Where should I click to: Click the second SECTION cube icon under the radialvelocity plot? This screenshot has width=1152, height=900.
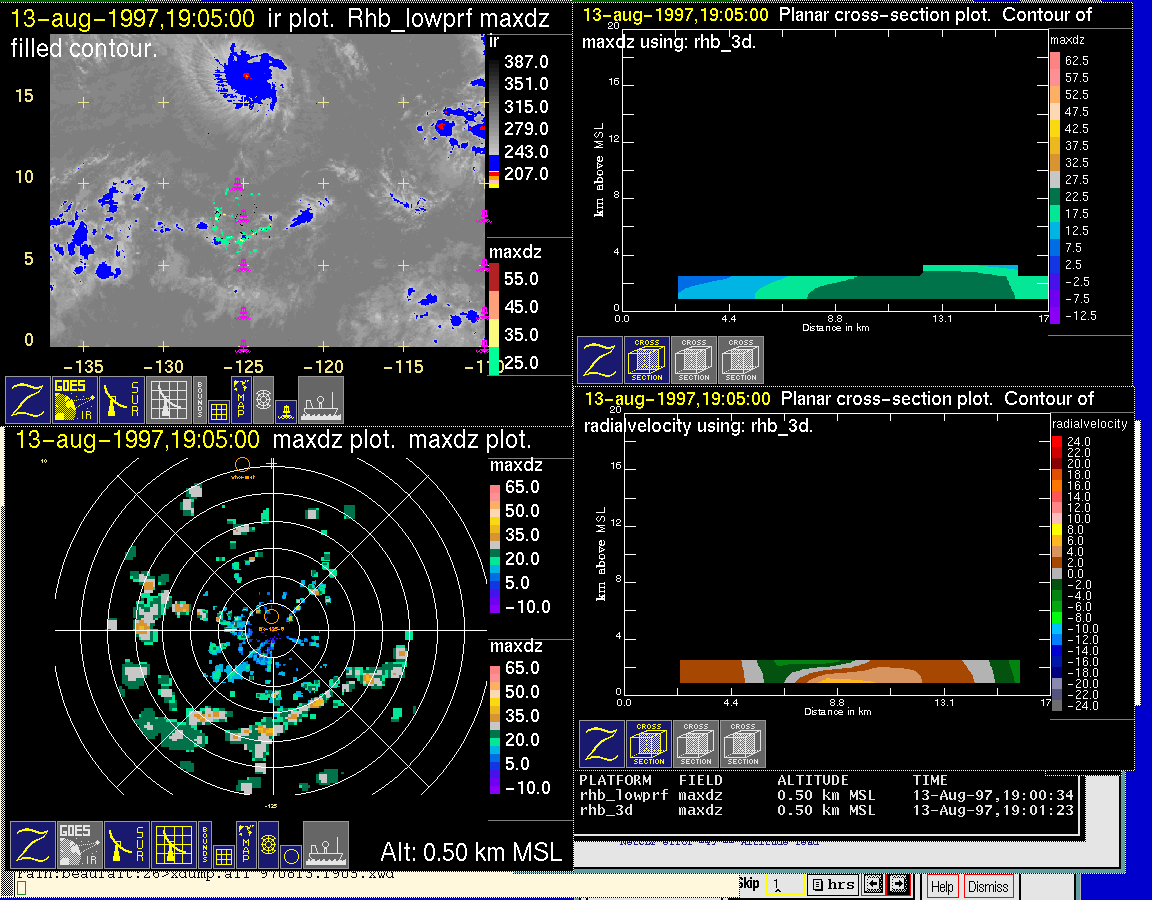696,744
